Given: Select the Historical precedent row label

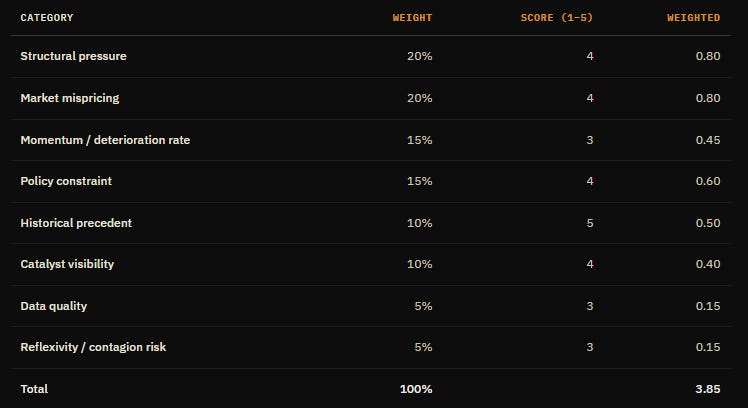Looking at the screenshot, I should coord(76,223).
